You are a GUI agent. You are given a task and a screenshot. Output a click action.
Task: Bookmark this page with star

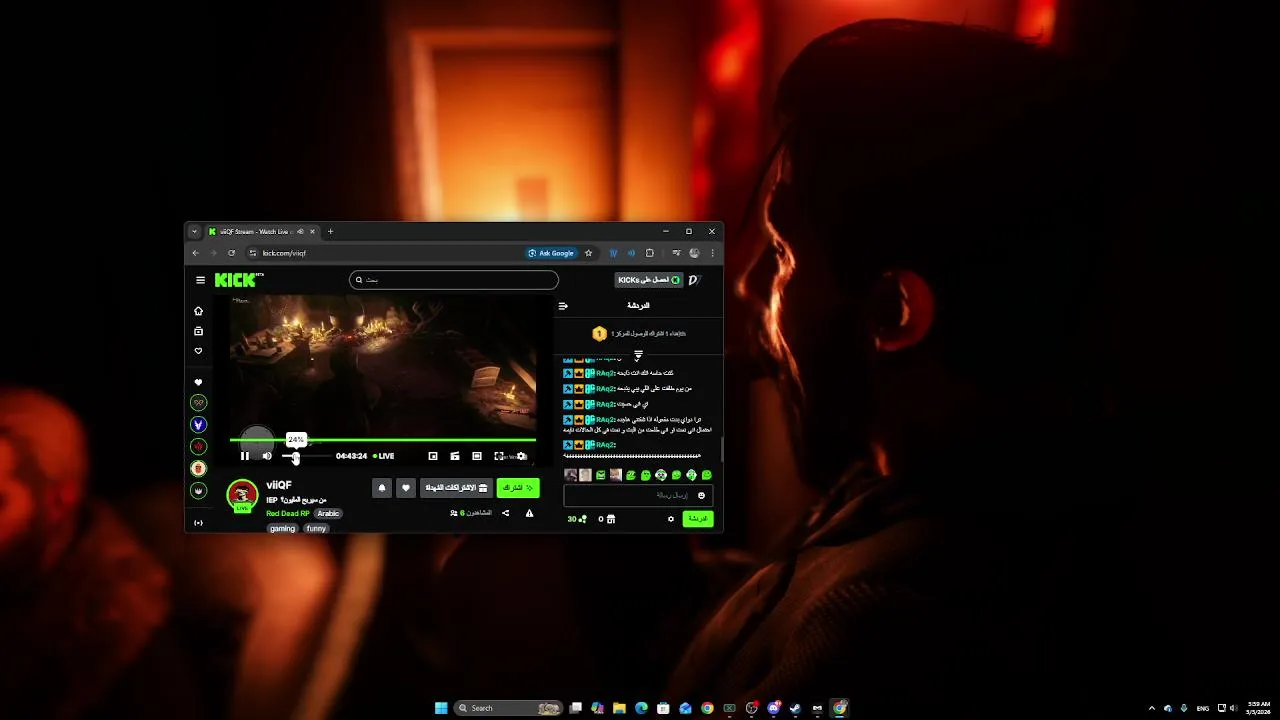[589, 253]
